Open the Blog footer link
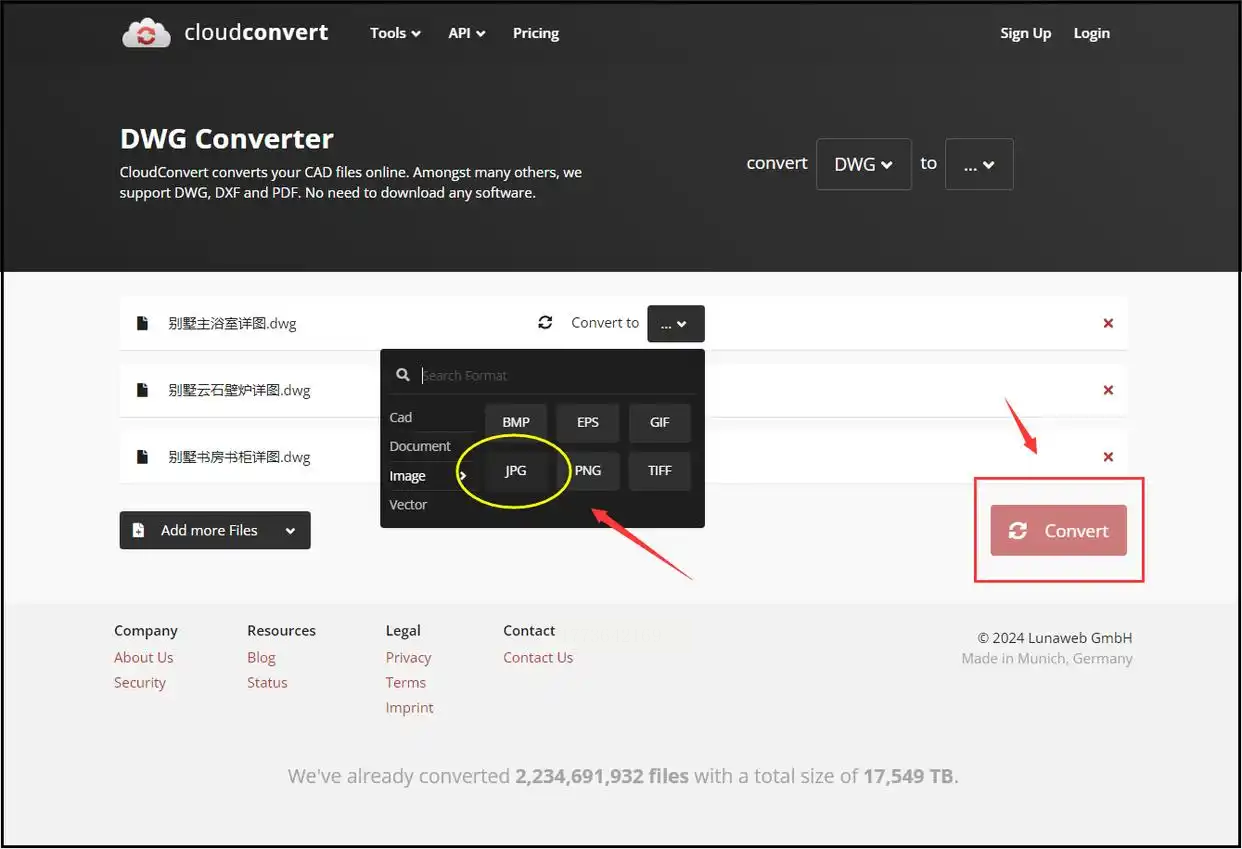This screenshot has height=849, width=1242. point(261,657)
